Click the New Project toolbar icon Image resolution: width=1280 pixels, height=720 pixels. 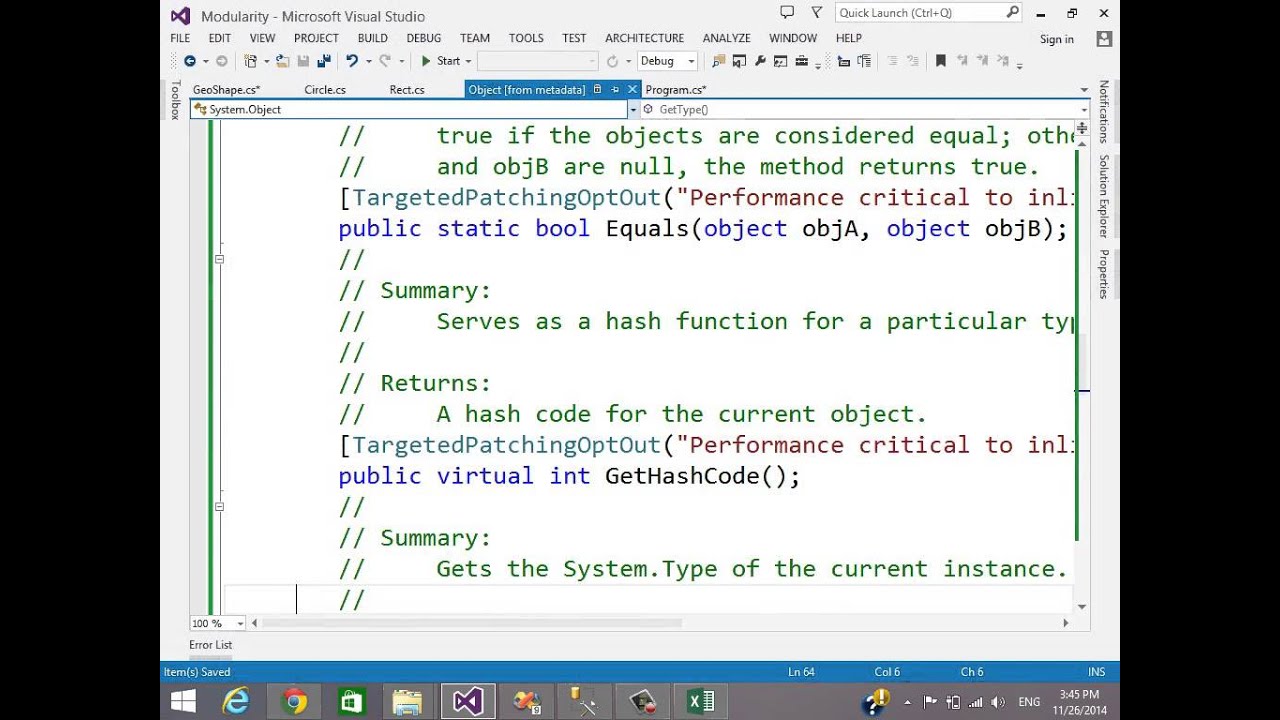[x=251, y=61]
